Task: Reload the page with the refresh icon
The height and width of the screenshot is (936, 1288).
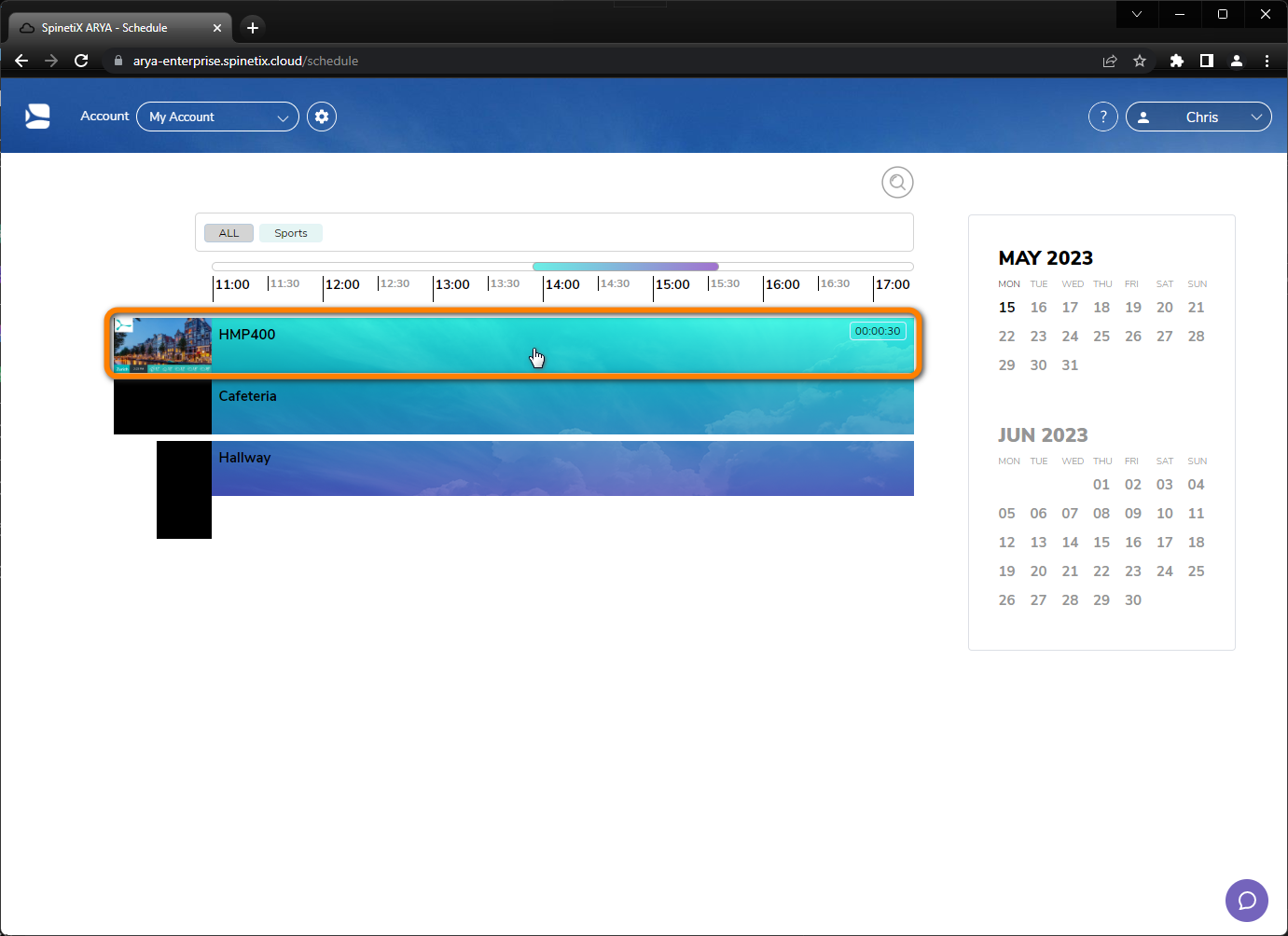Action: tap(81, 61)
